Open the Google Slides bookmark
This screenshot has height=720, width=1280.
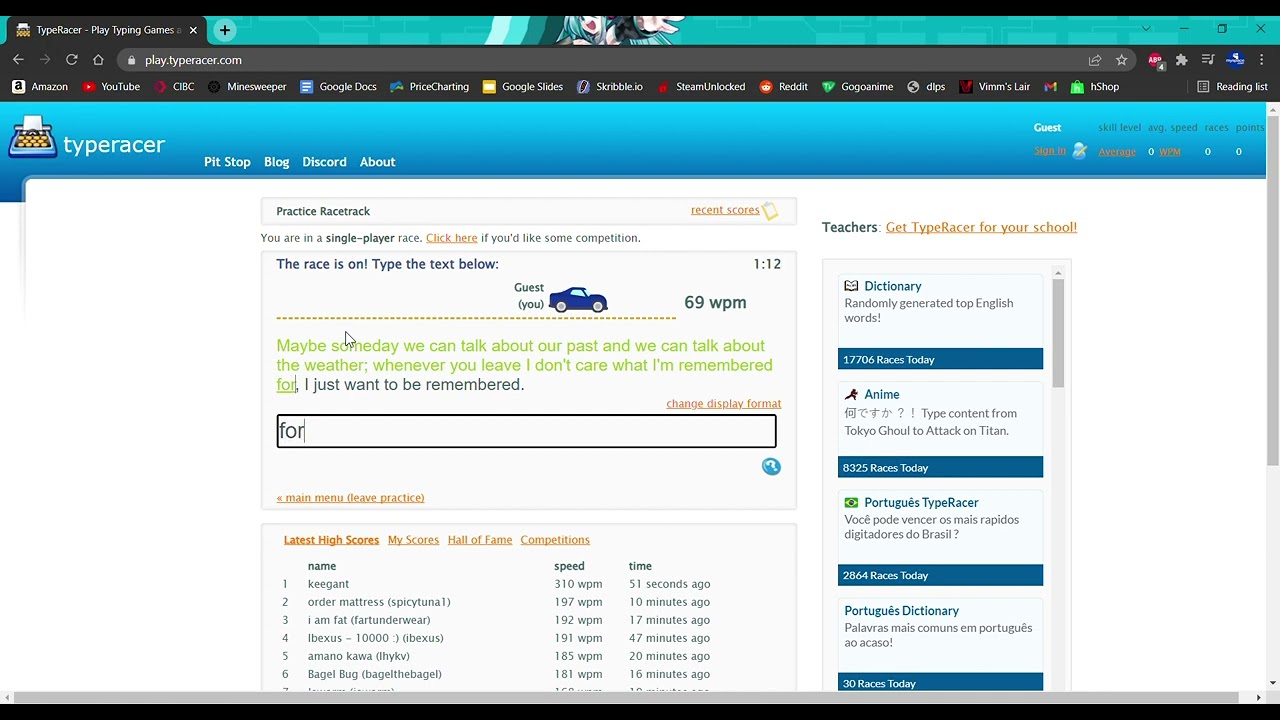(522, 87)
